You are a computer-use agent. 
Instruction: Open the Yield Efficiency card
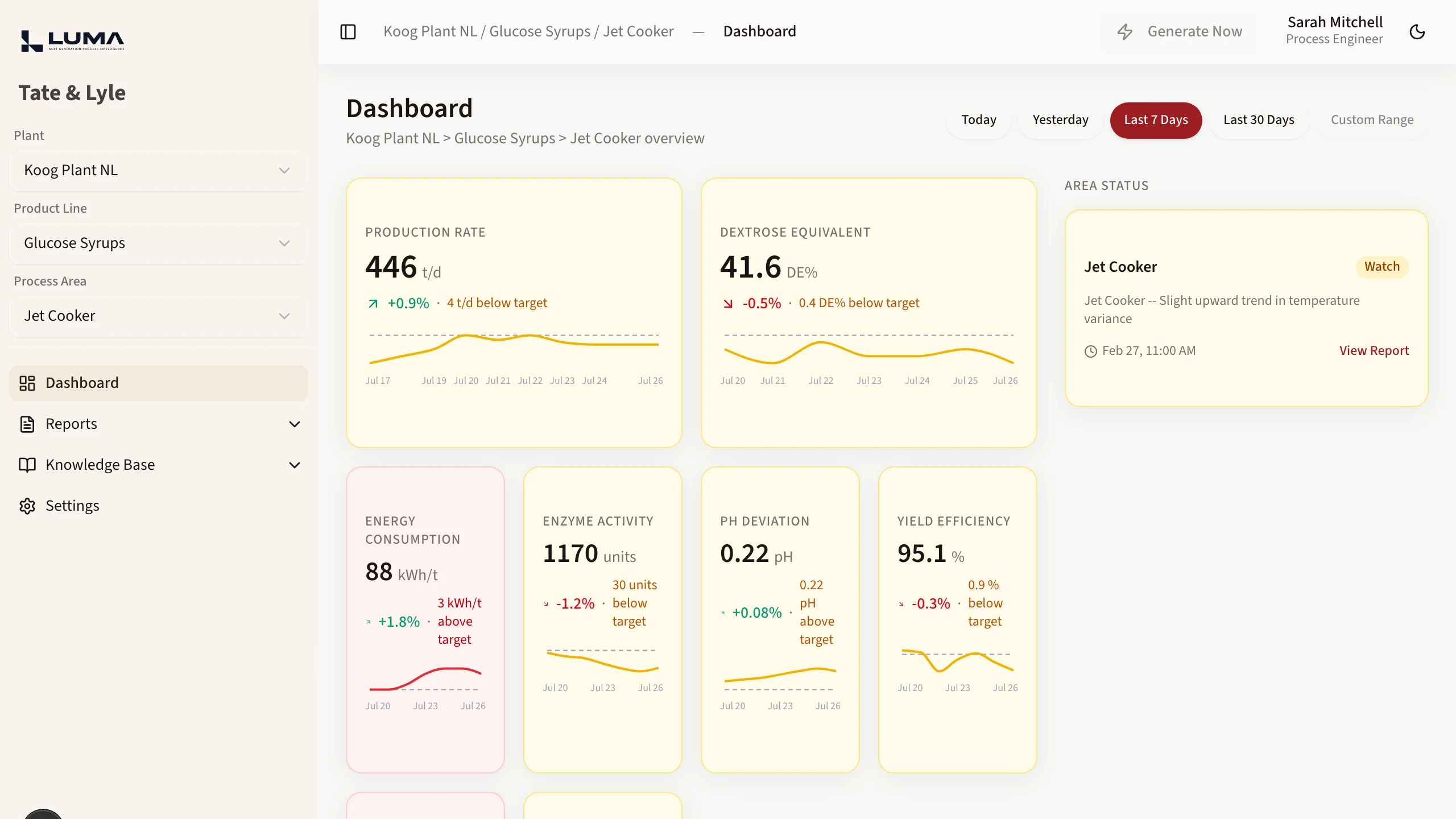(x=957, y=620)
